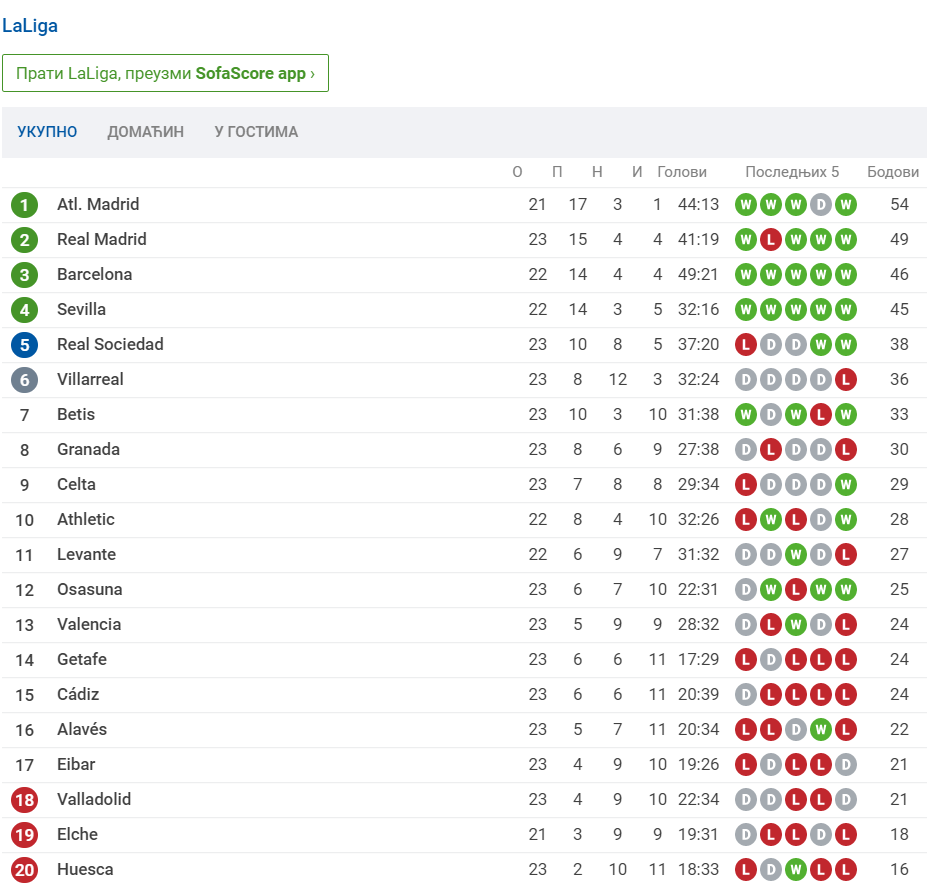Image resolution: width=929 pixels, height=893 pixels.
Task: Click Atl. Madrid's position 1 badge
Action: click(x=24, y=205)
